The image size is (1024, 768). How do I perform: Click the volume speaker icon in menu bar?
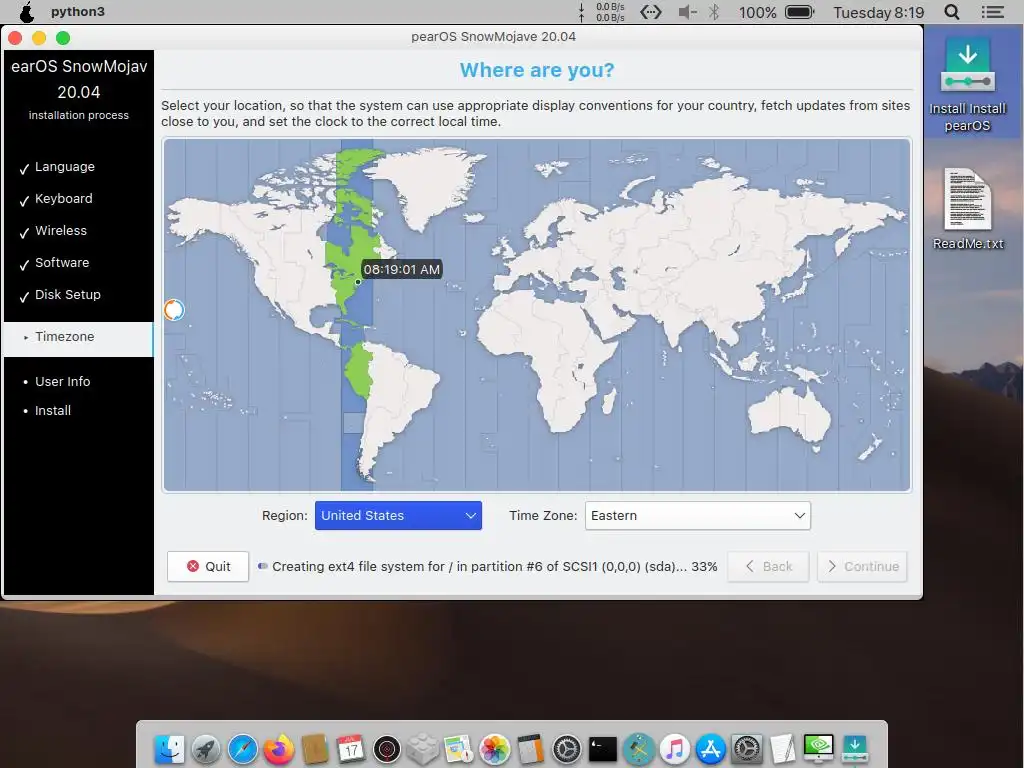point(686,12)
